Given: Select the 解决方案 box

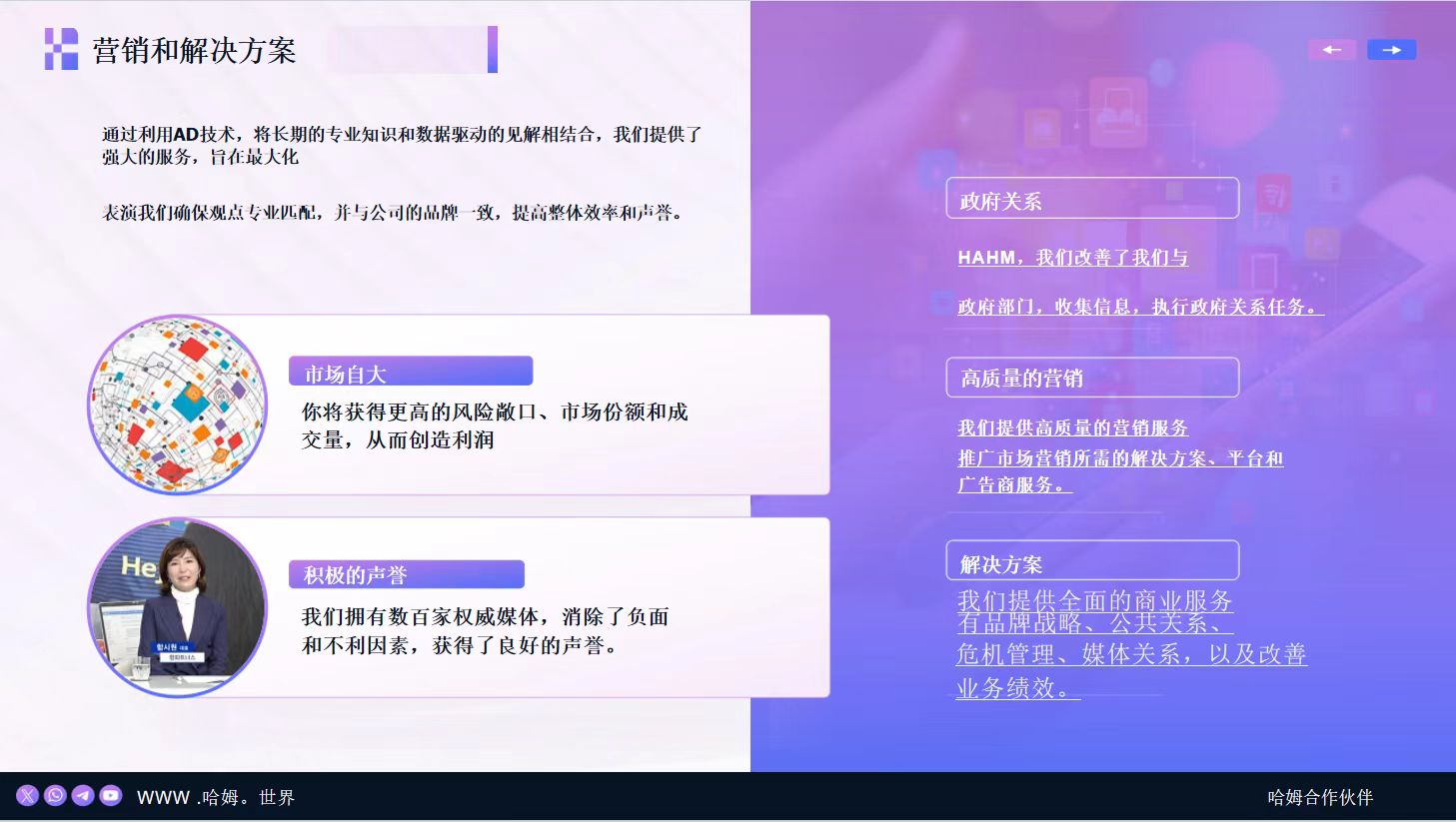Looking at the screenshot, I should pos(1092,560).
